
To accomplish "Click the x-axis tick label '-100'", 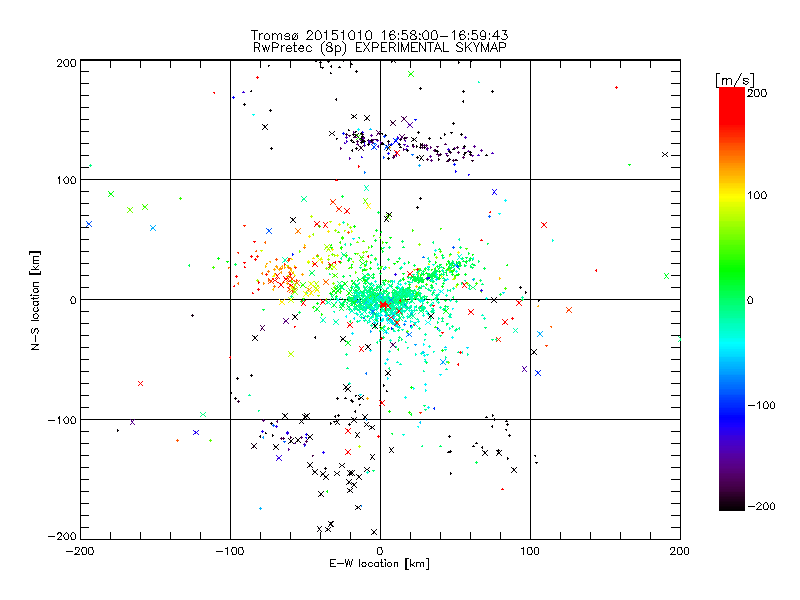I will [230, 552].
